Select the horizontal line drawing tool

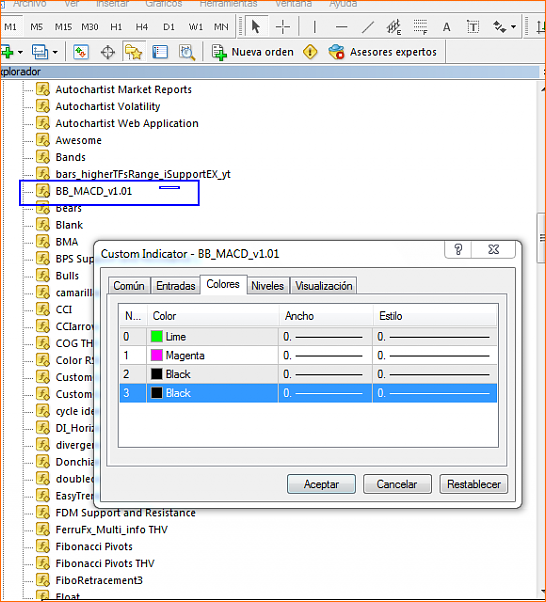coord(341,27)
